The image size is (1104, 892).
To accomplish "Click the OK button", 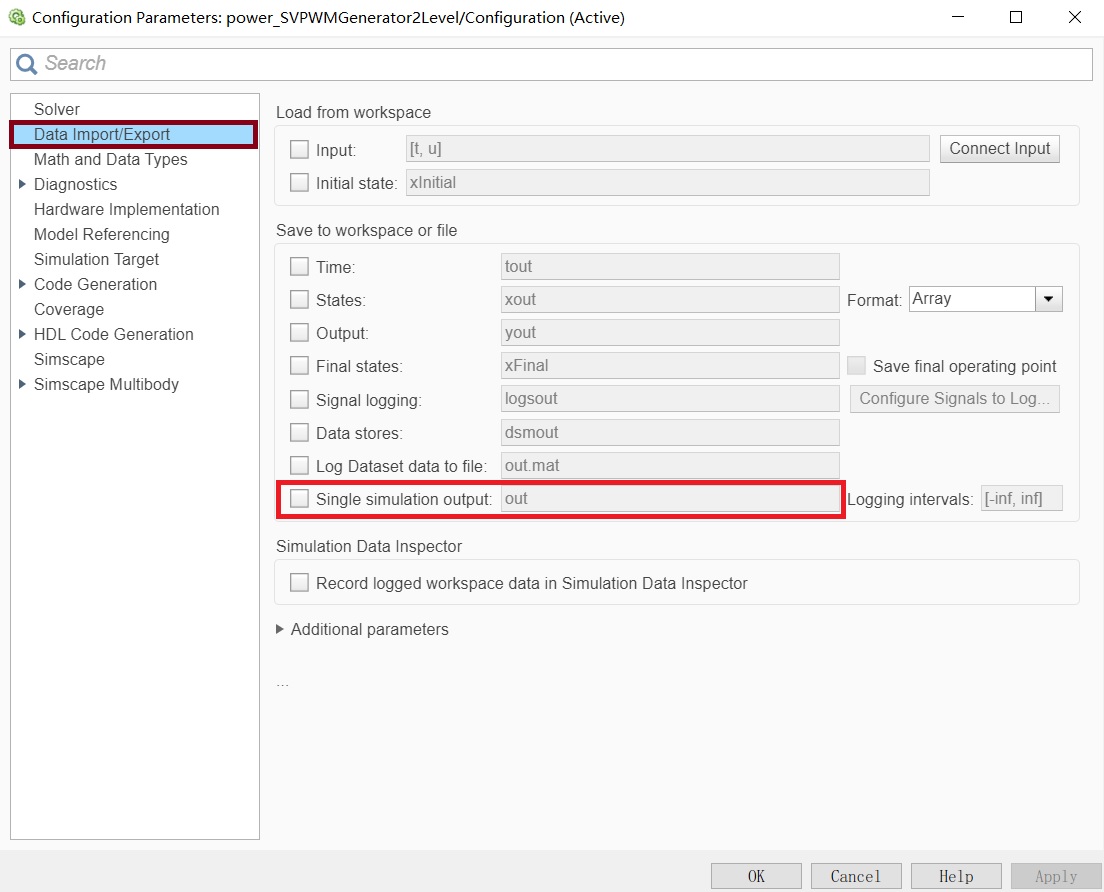I will (x=756, y=877).
